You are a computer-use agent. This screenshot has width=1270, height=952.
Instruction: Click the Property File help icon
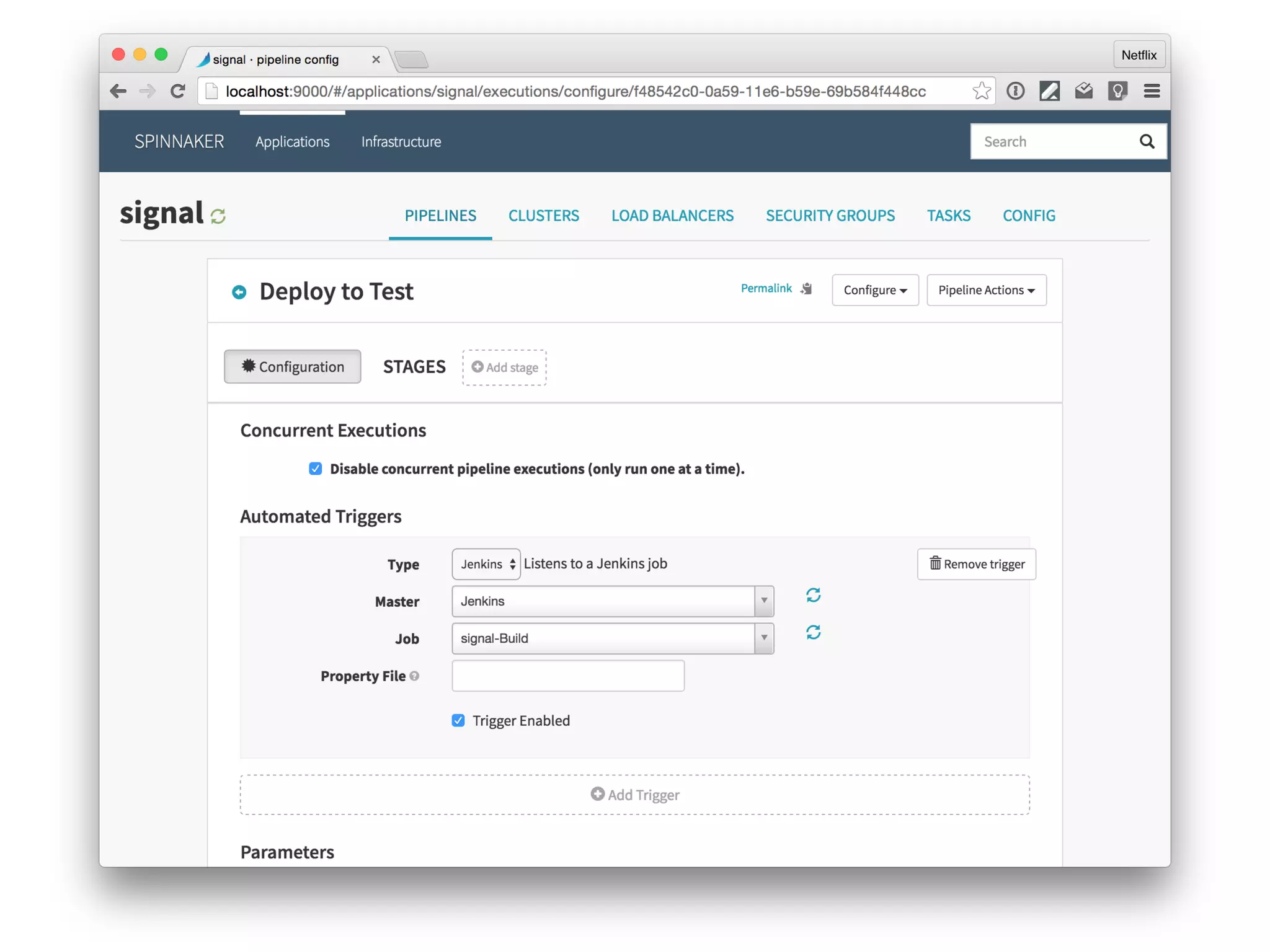click(x=414, y=676)
